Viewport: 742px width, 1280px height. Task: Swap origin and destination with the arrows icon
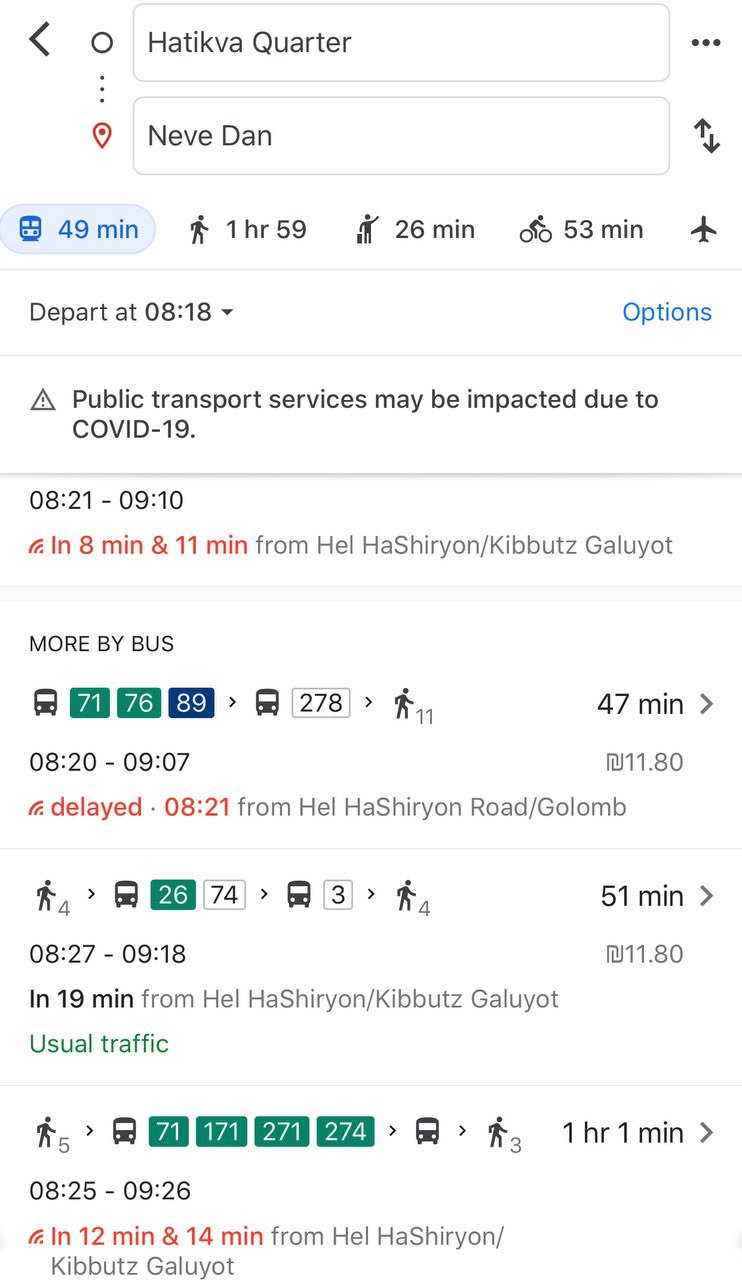pyautogui.click(x=707, y=136)
